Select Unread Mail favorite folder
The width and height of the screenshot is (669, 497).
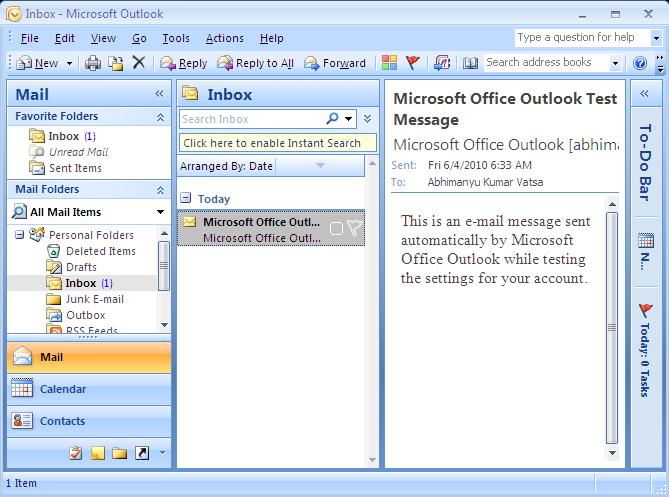[x=69, y=152]
